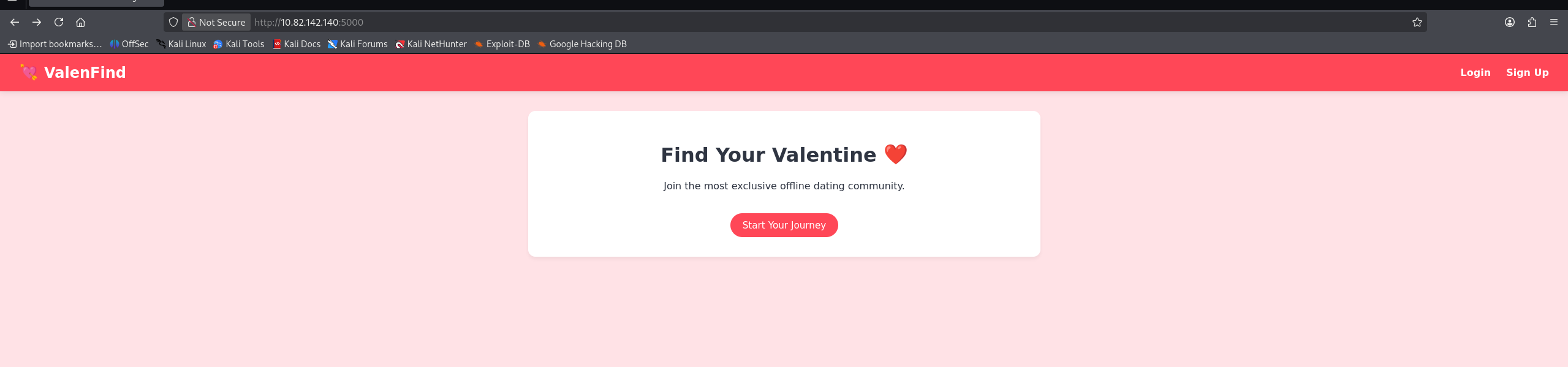Bookmark this page with the star
This screenshot has height=367, width=1568.
click(x=1417, y=22)
